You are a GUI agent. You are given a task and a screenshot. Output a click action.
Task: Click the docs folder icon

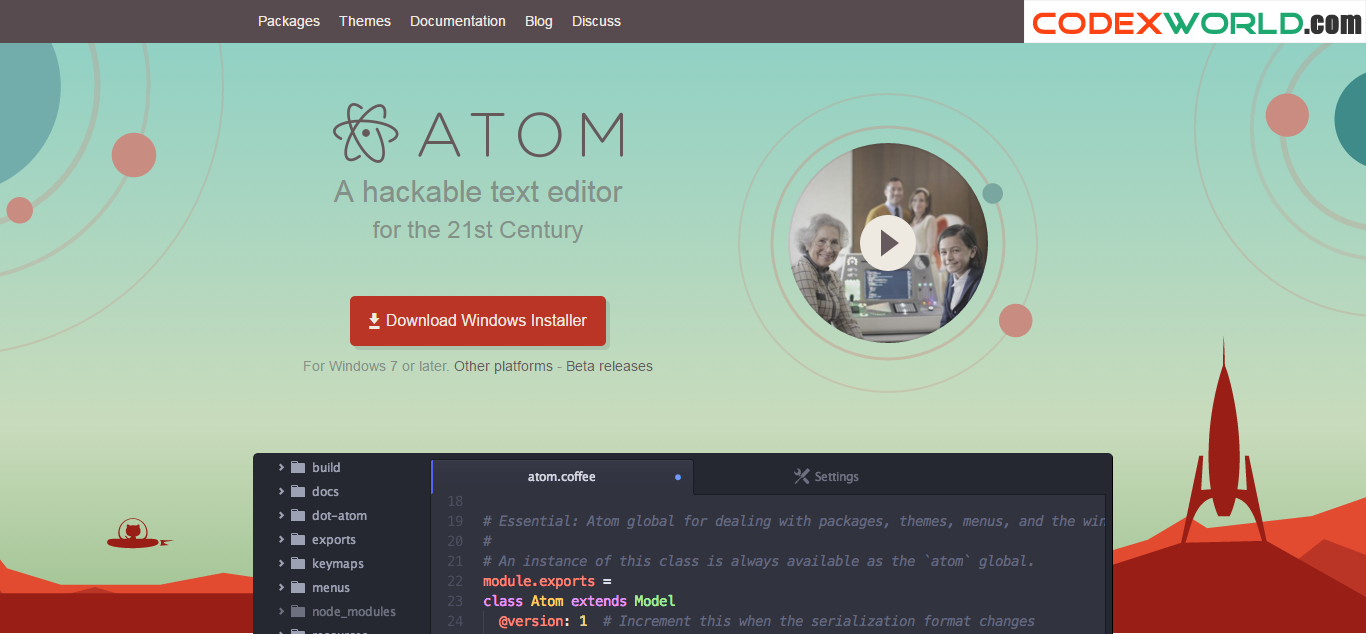pyautogui.click(x=298, y=491)
